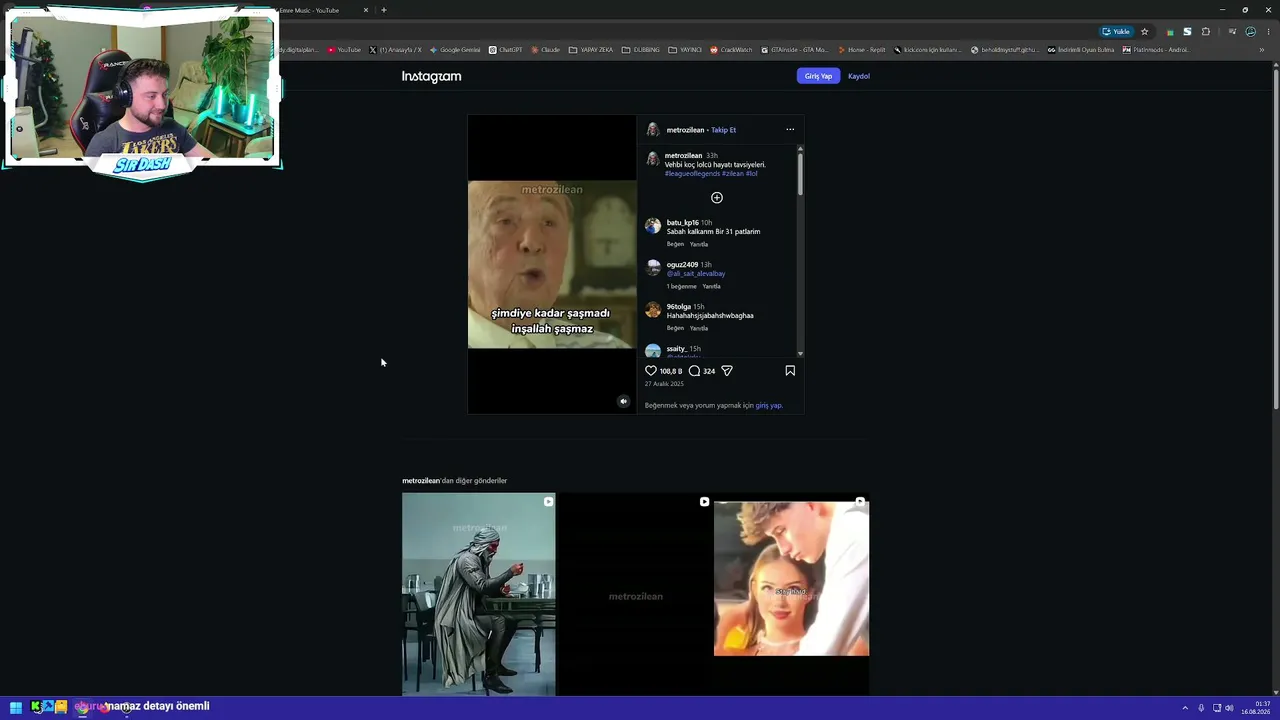
Task: Open the @ali_sait_alevalbay mention
Action: click(x=696, y=274)
